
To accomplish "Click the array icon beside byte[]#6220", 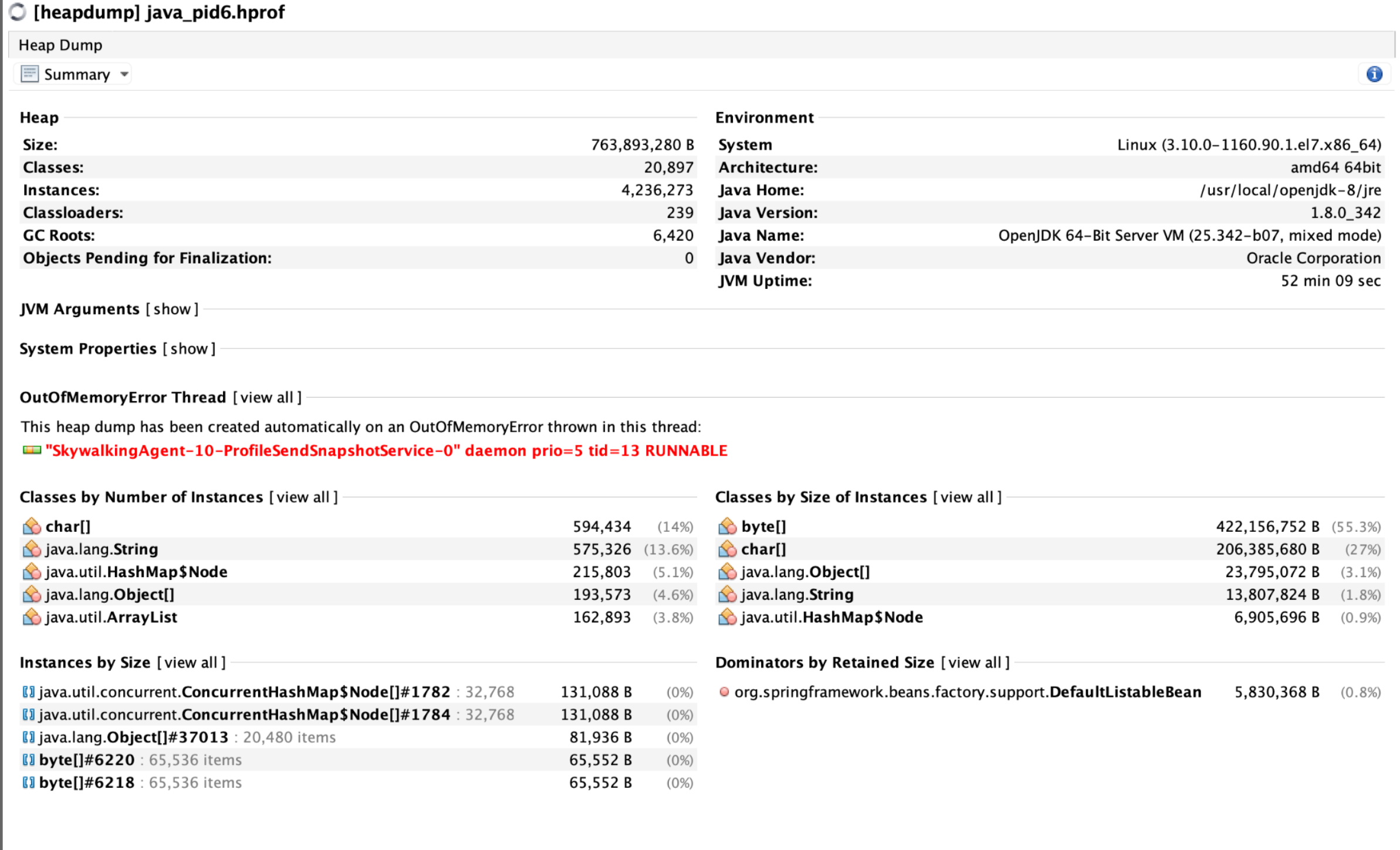I will tap(28, 760).
